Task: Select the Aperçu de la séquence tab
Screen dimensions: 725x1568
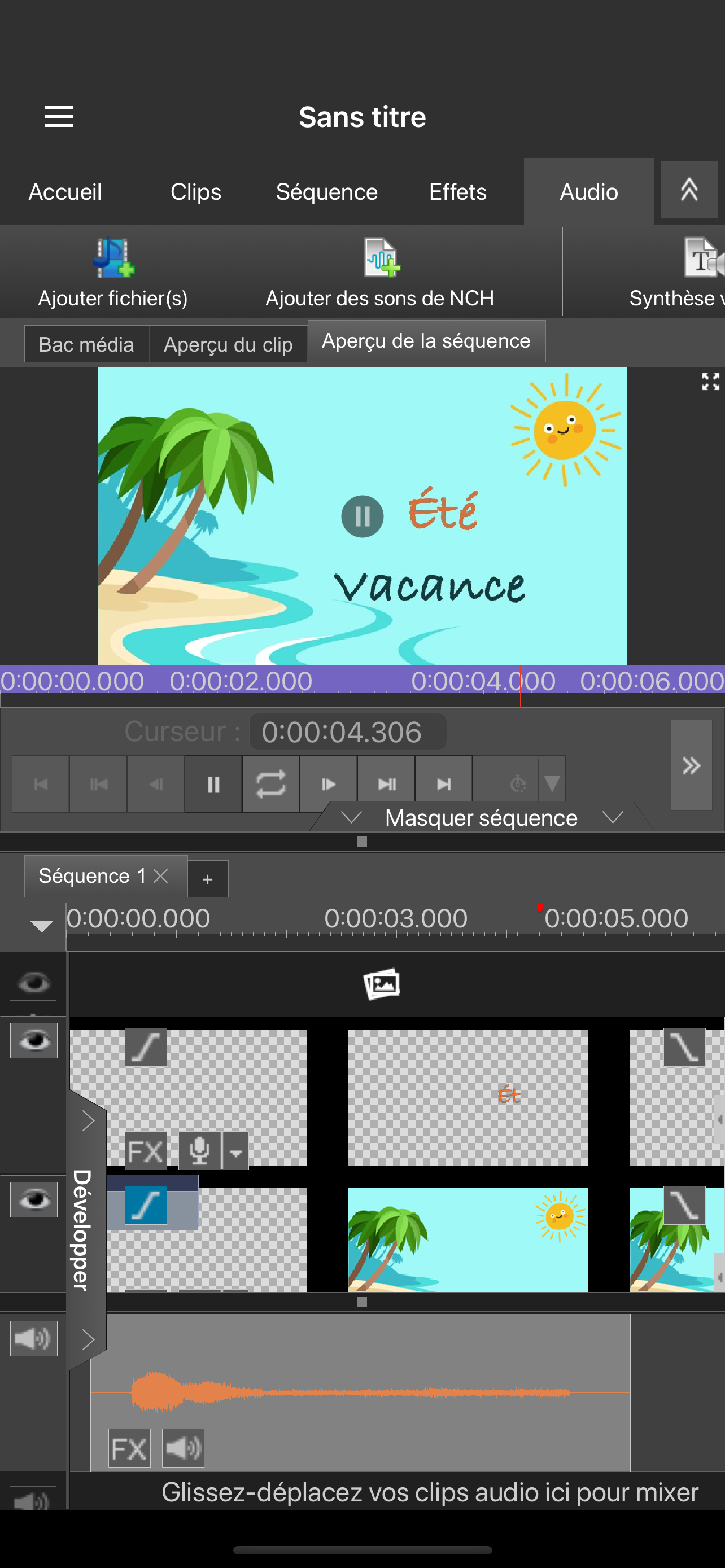Action: pos(426,341)
